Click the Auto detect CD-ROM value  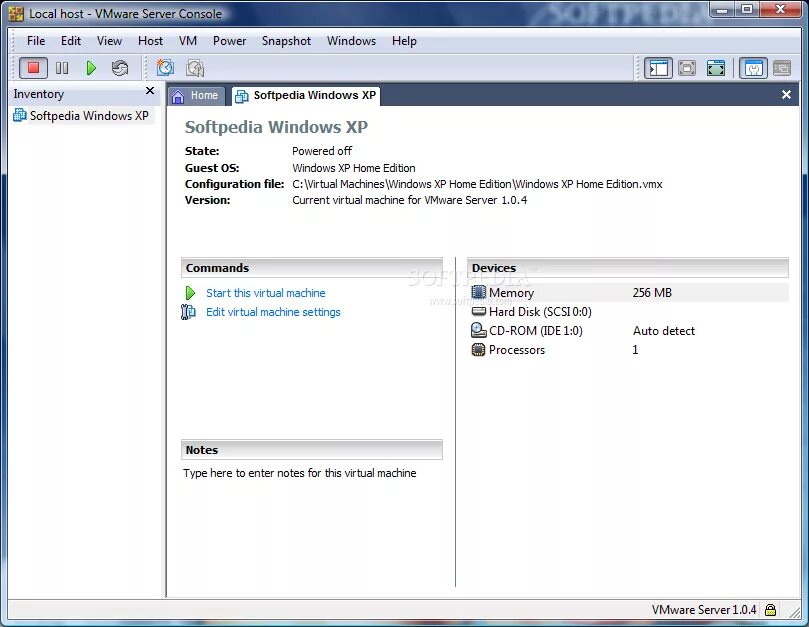coord(664,331)
